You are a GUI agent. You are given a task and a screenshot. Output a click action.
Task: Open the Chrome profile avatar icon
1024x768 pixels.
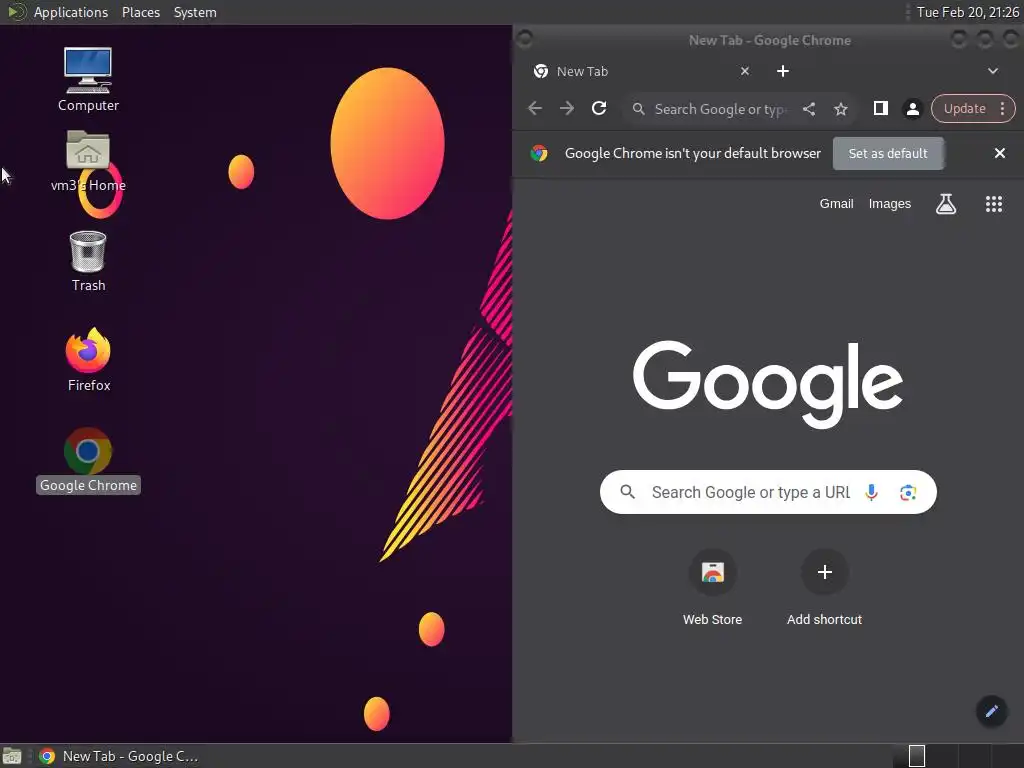(912, 109)
